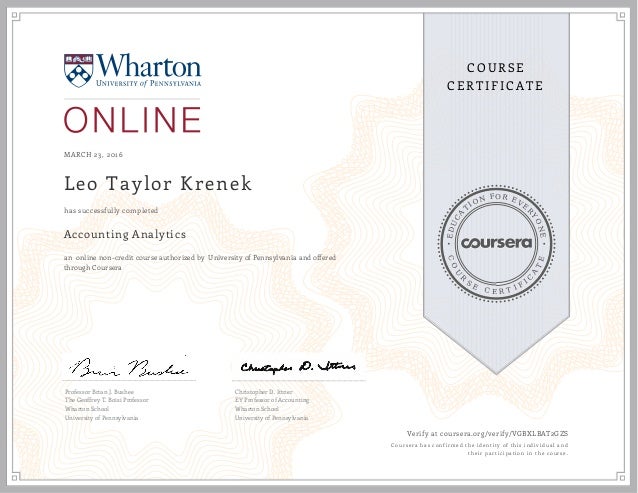638x493 pixels.
Task: Click the Accounting Analytics course title
Action: [125, 234]
